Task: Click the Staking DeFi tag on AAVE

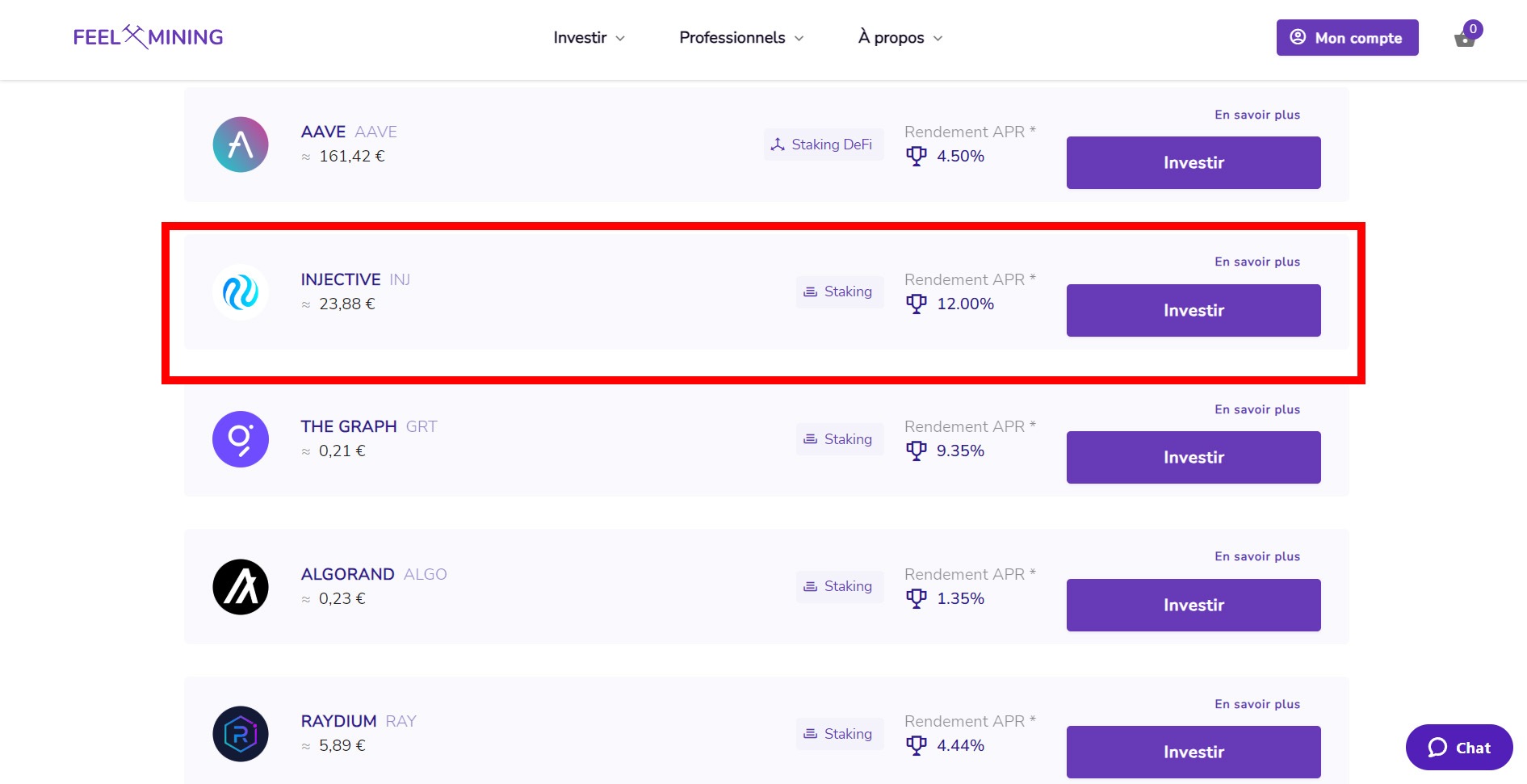Action: pyautogui.click(x=823, y=145)
